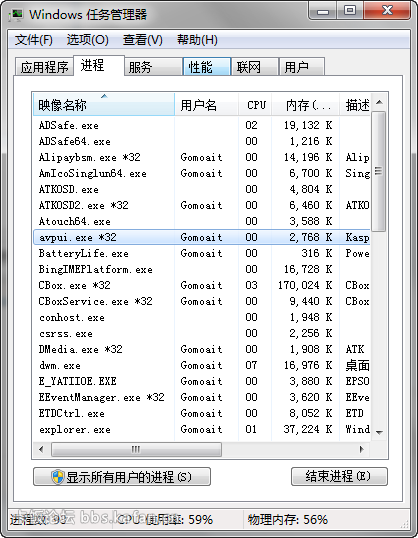Click the vertical scrollbar down arrow

click(379, 433)
